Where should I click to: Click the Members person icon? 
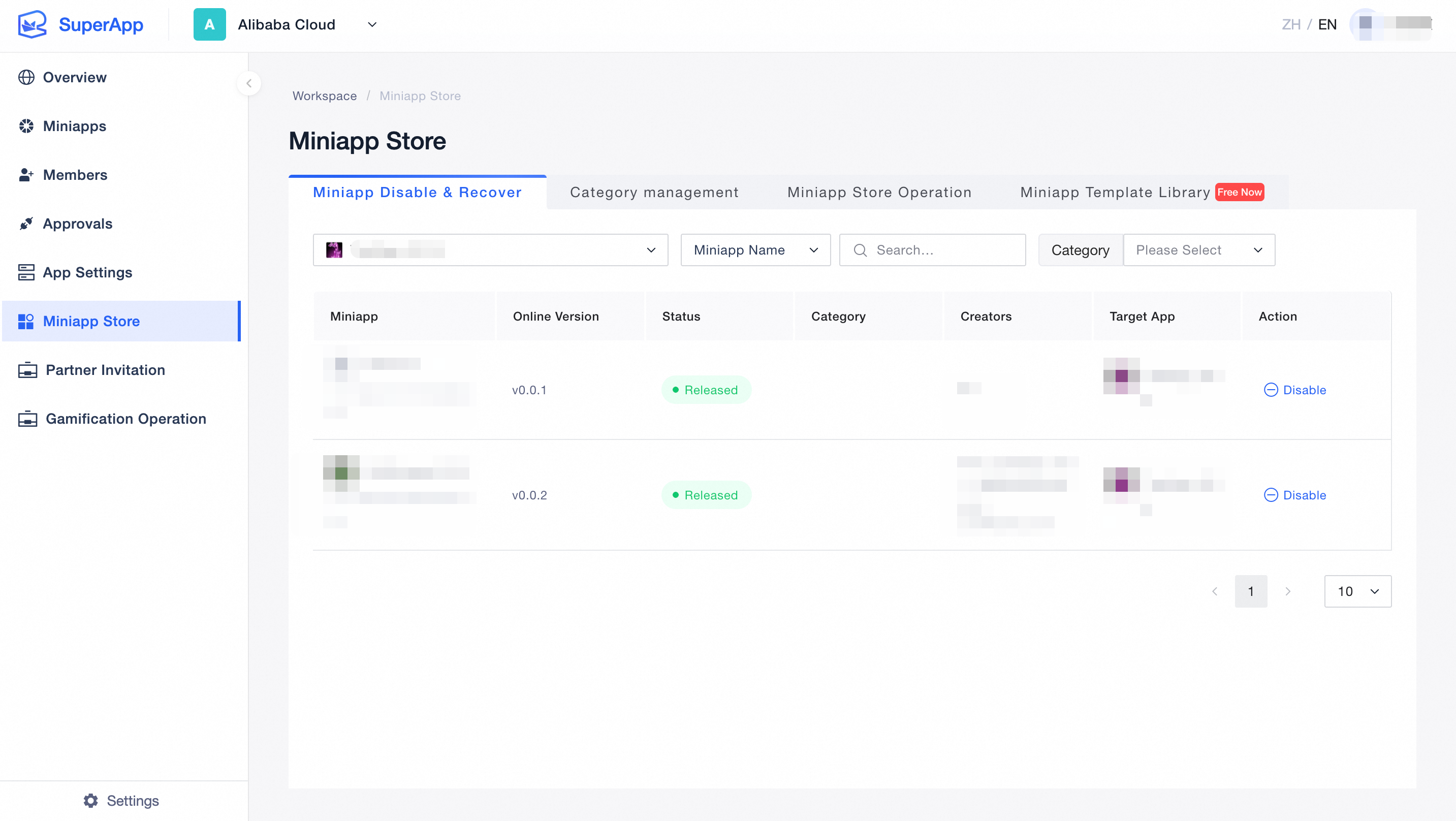tap(26, 175)
